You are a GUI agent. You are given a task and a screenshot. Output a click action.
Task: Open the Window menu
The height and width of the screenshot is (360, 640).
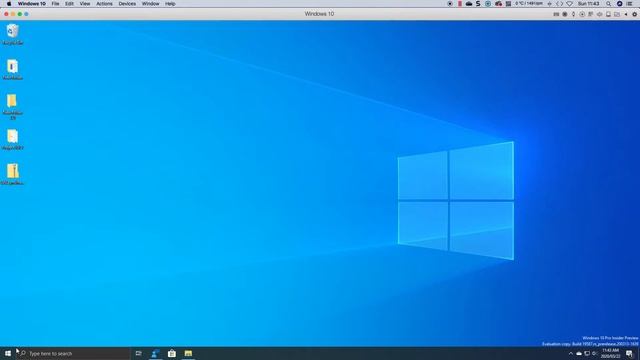tap(151, 4)
